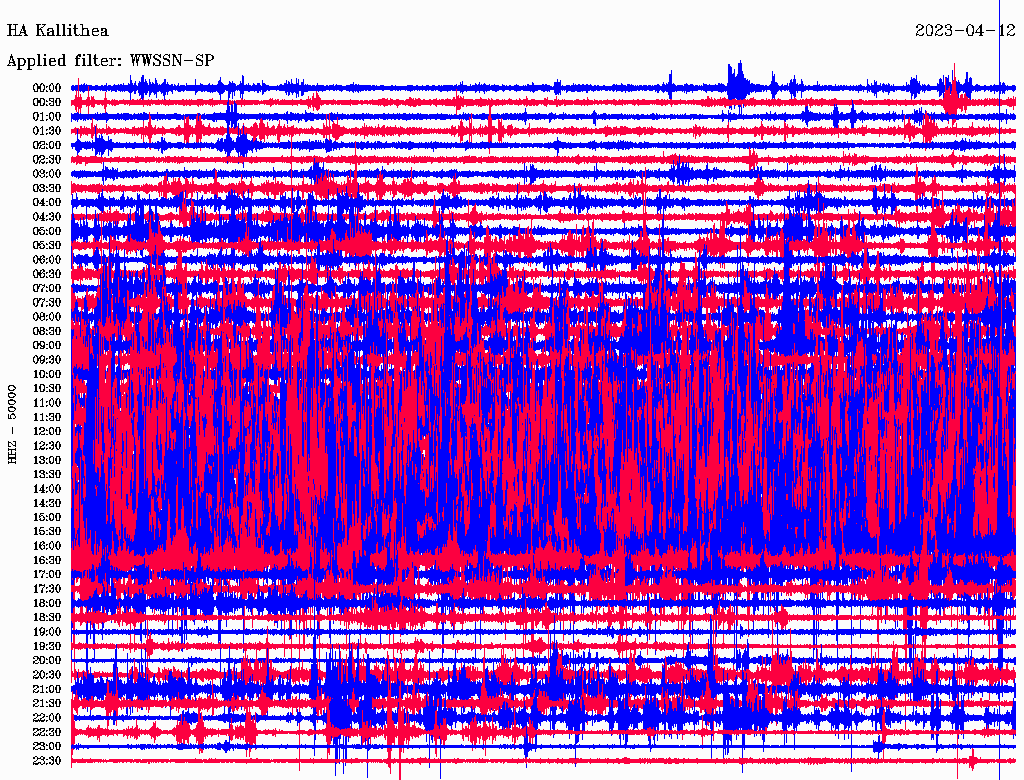The height and width of the screenshot is (780, 1024).
Task: Select the 15:00 time row label
Action: click(47, 517)
